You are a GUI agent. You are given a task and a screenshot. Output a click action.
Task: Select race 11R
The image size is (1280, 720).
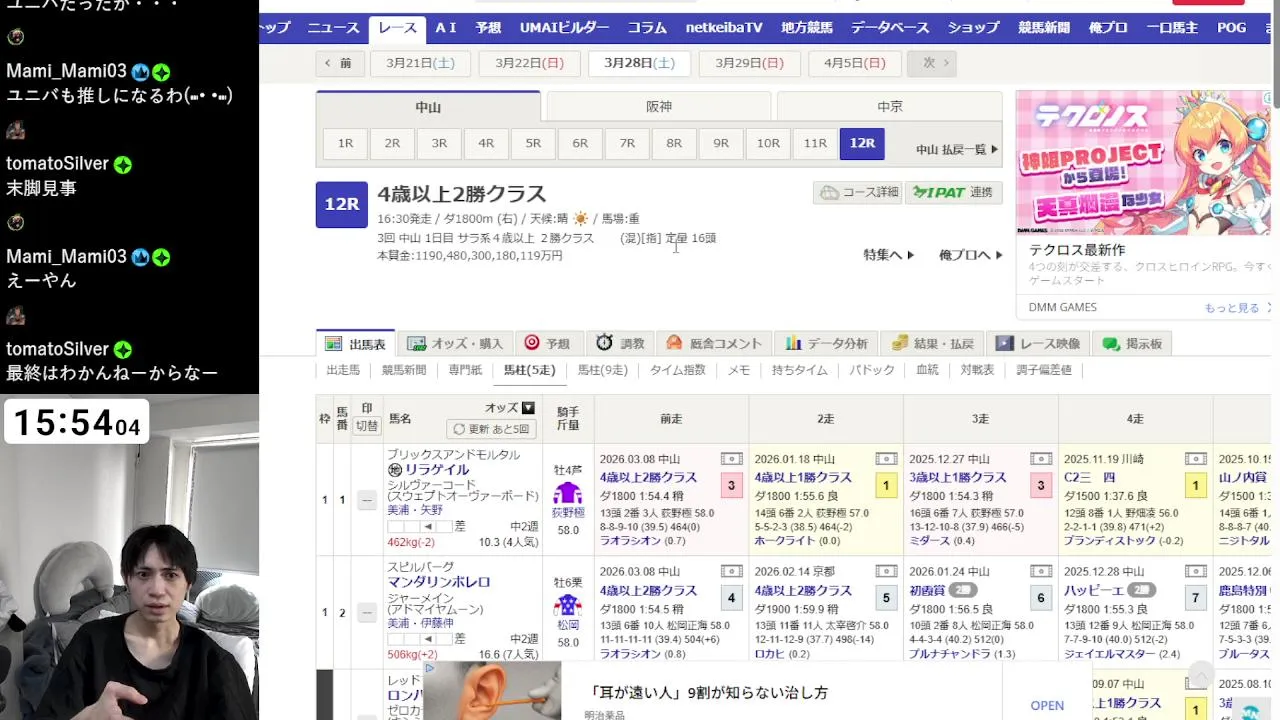[x=815, y=143]
